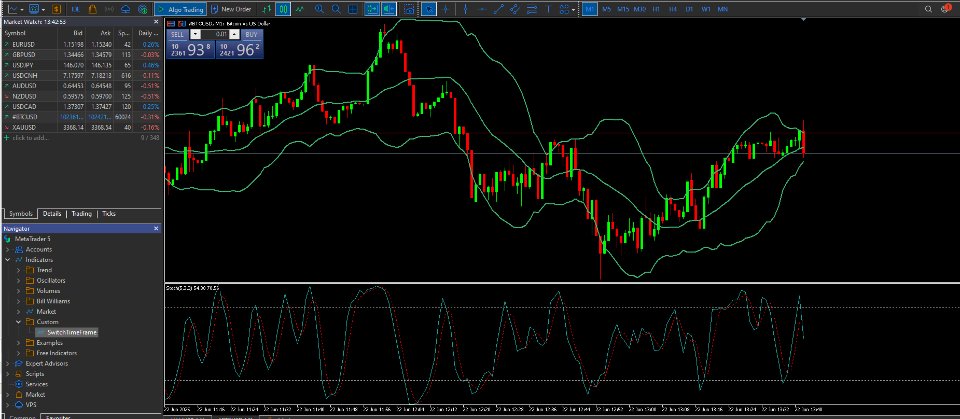Select the M1 timeframe

[589, 9]
